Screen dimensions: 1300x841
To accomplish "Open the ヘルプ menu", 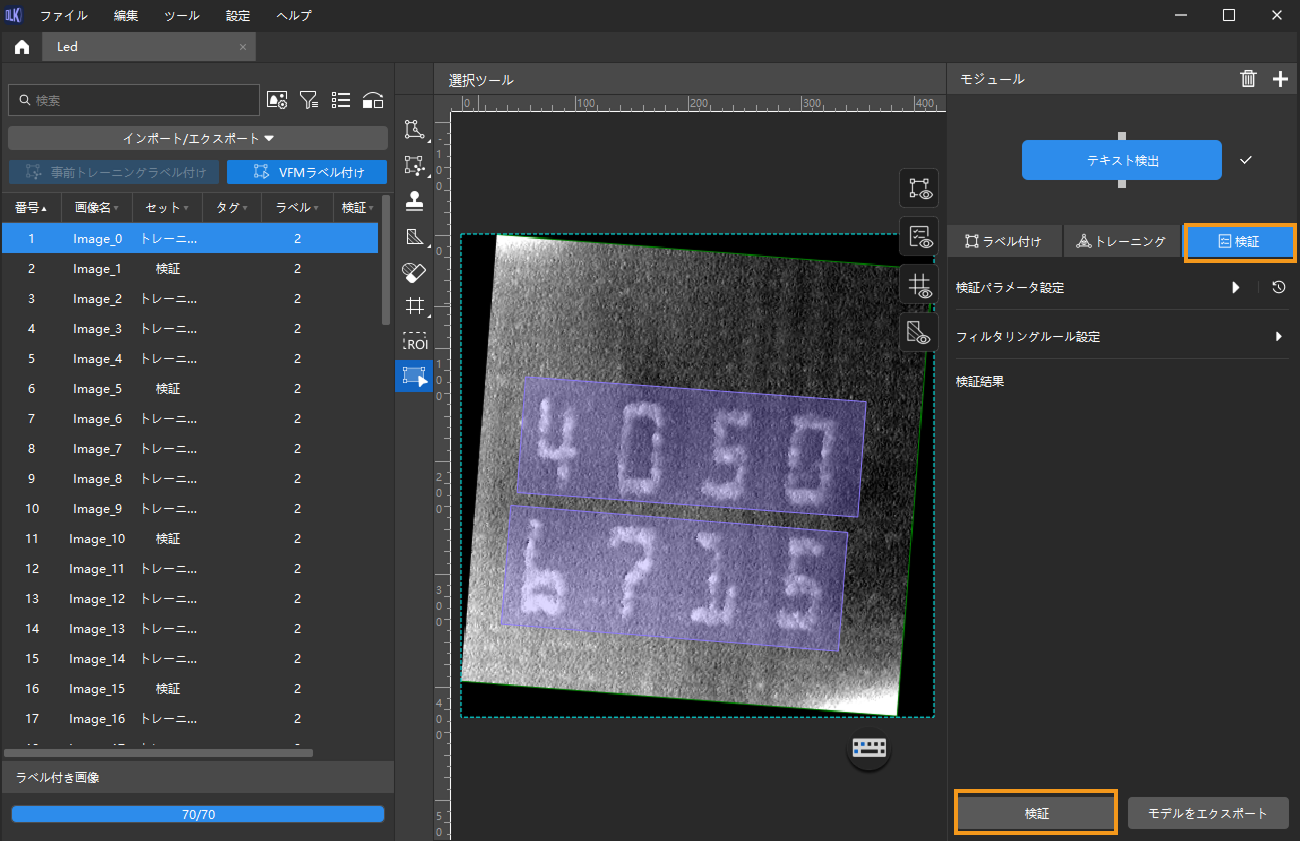I will [292, 15].
